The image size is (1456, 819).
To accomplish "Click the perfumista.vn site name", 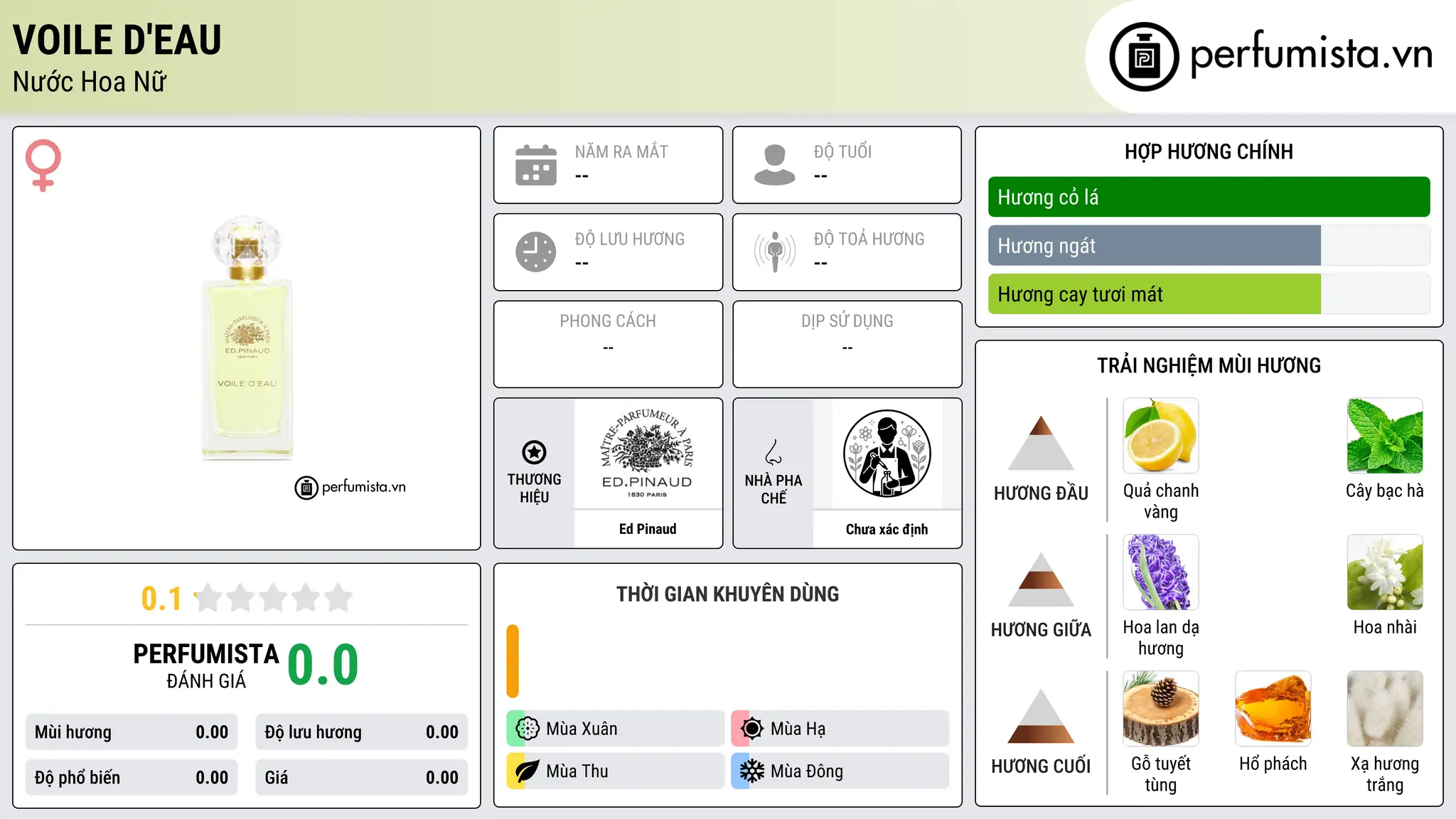I will (1311, 54).
